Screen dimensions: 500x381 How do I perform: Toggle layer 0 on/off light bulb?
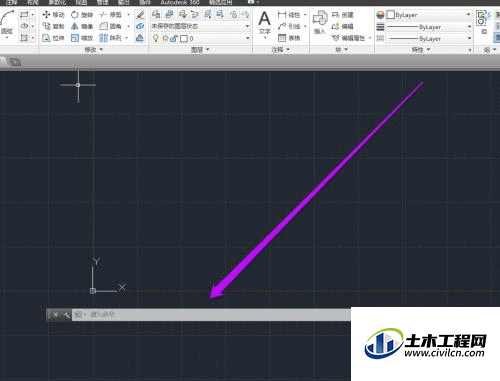coord(155,38)
